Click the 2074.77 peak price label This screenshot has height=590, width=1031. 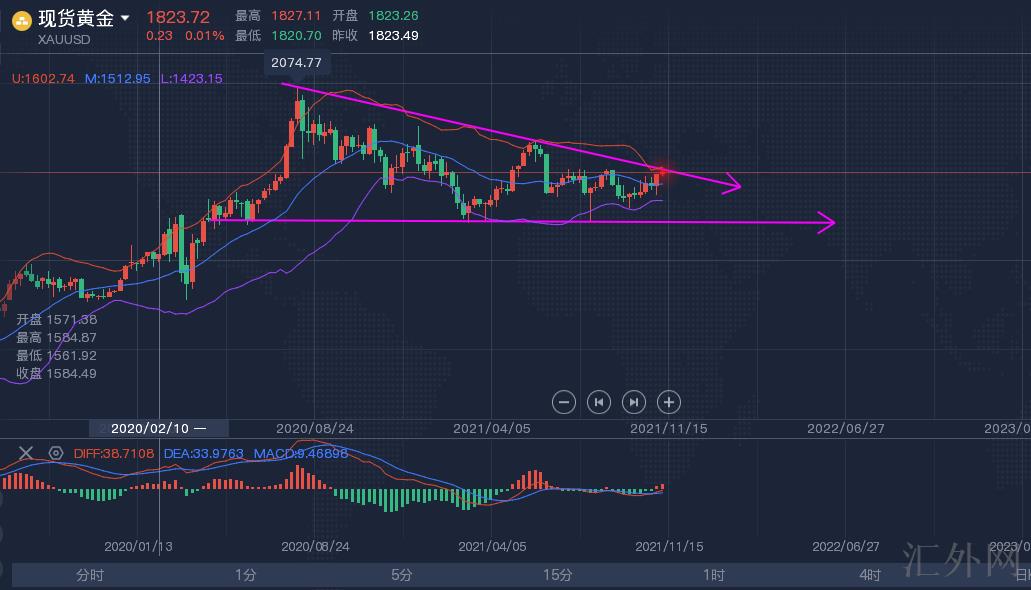click(x=296, y=62)
